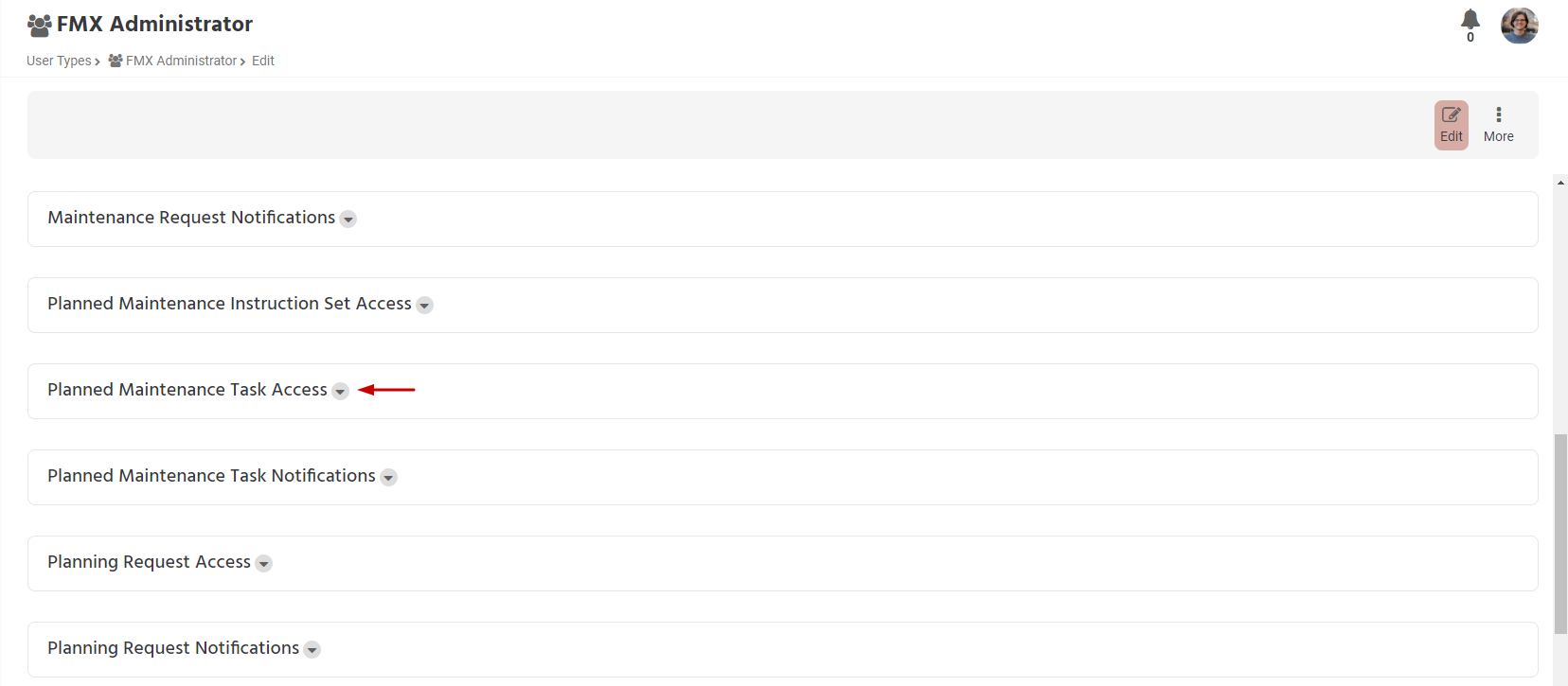The height and width of the screenshot is (686, 1568).
Task: Click the Edit breadcrumb item
Action: coord(263,61)
